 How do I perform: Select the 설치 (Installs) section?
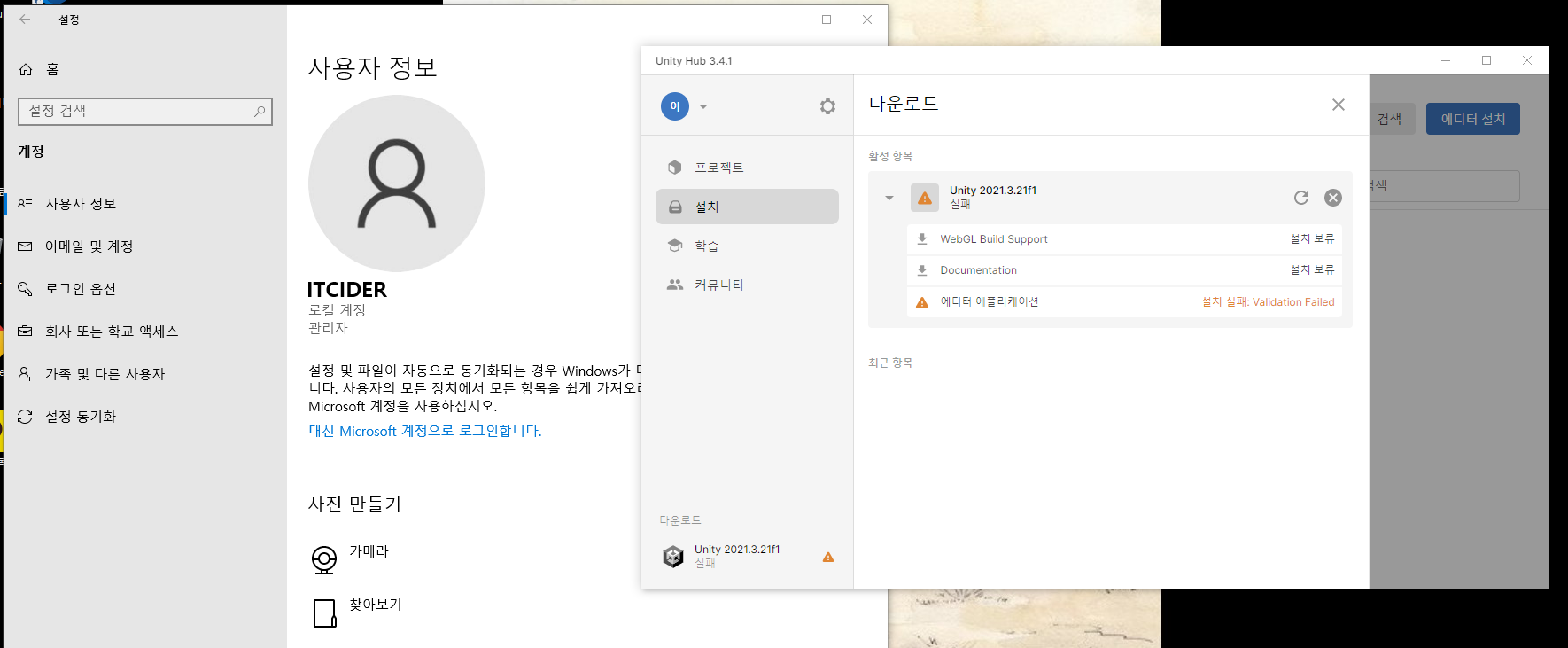pyautogui.click(x=747, y=207)
